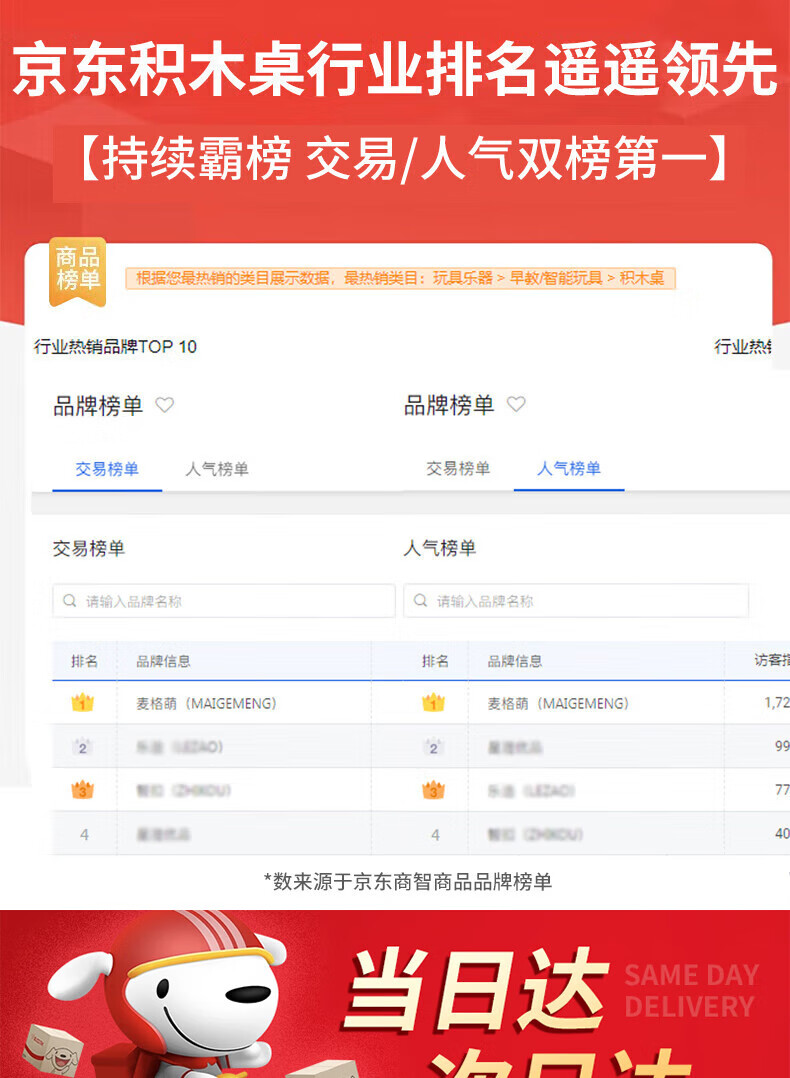The width and height of the screenshot is (790, 1078).
Task: Click the 商品榜单 gold badge
Action: click(77, 271)
